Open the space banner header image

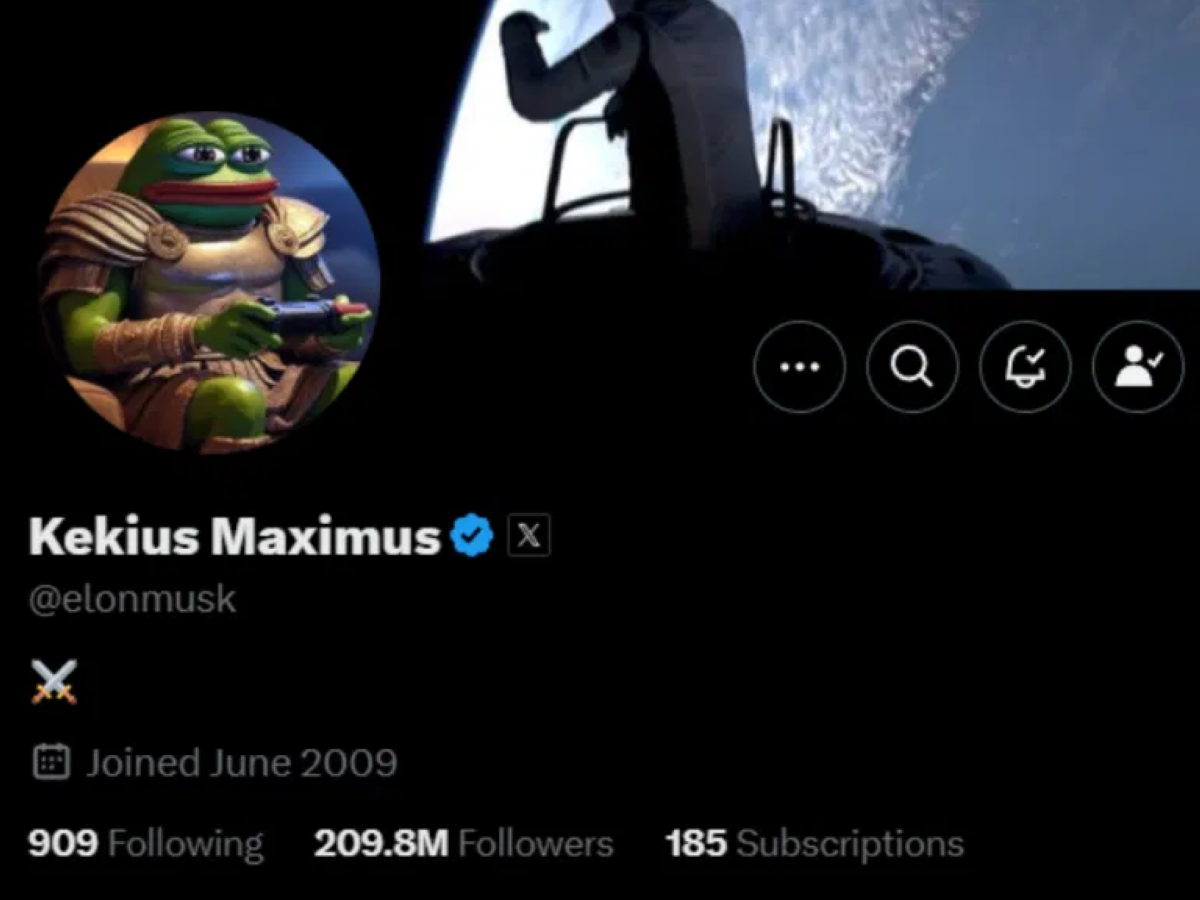[x=812, y=145]
